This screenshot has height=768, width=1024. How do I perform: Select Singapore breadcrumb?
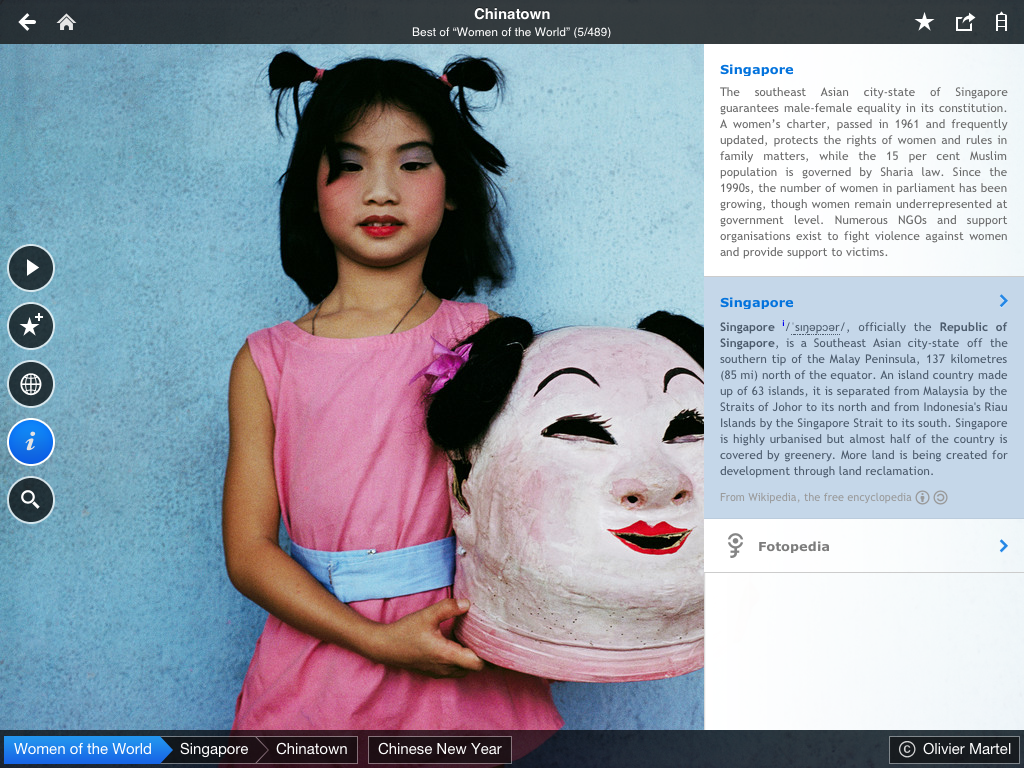point(214,749)
